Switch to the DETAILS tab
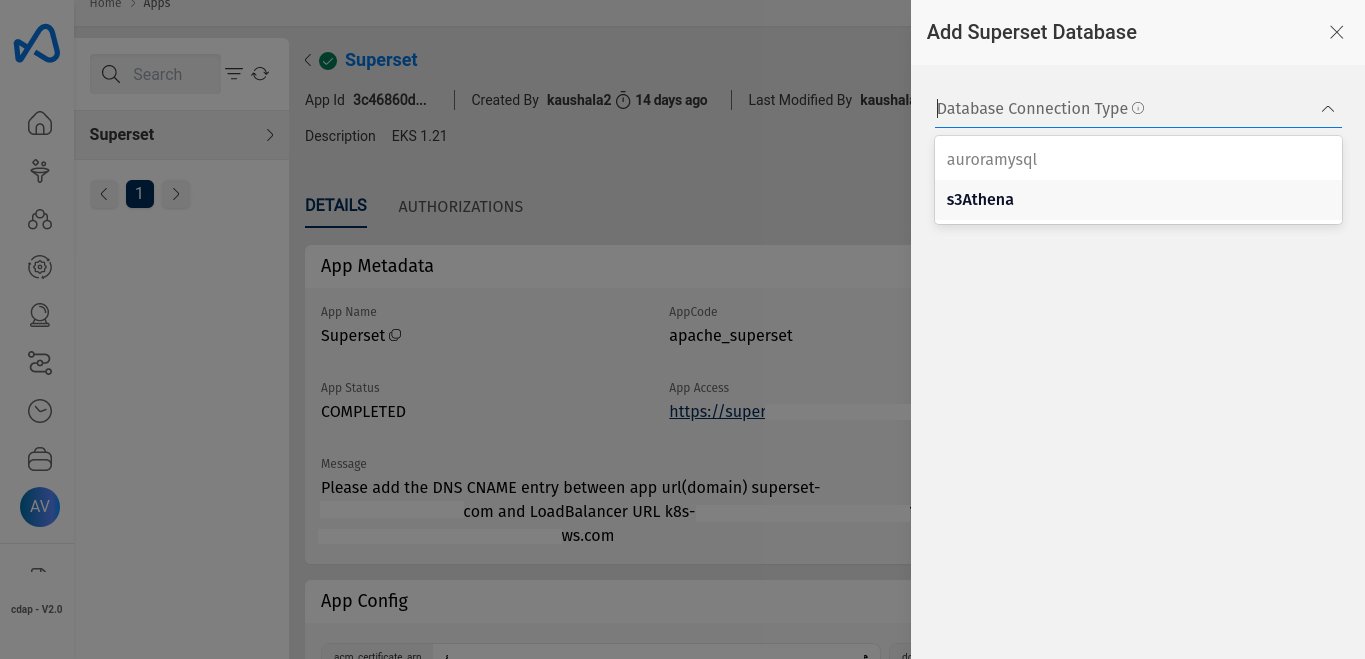1365x659 pixels. pos(336,206)
